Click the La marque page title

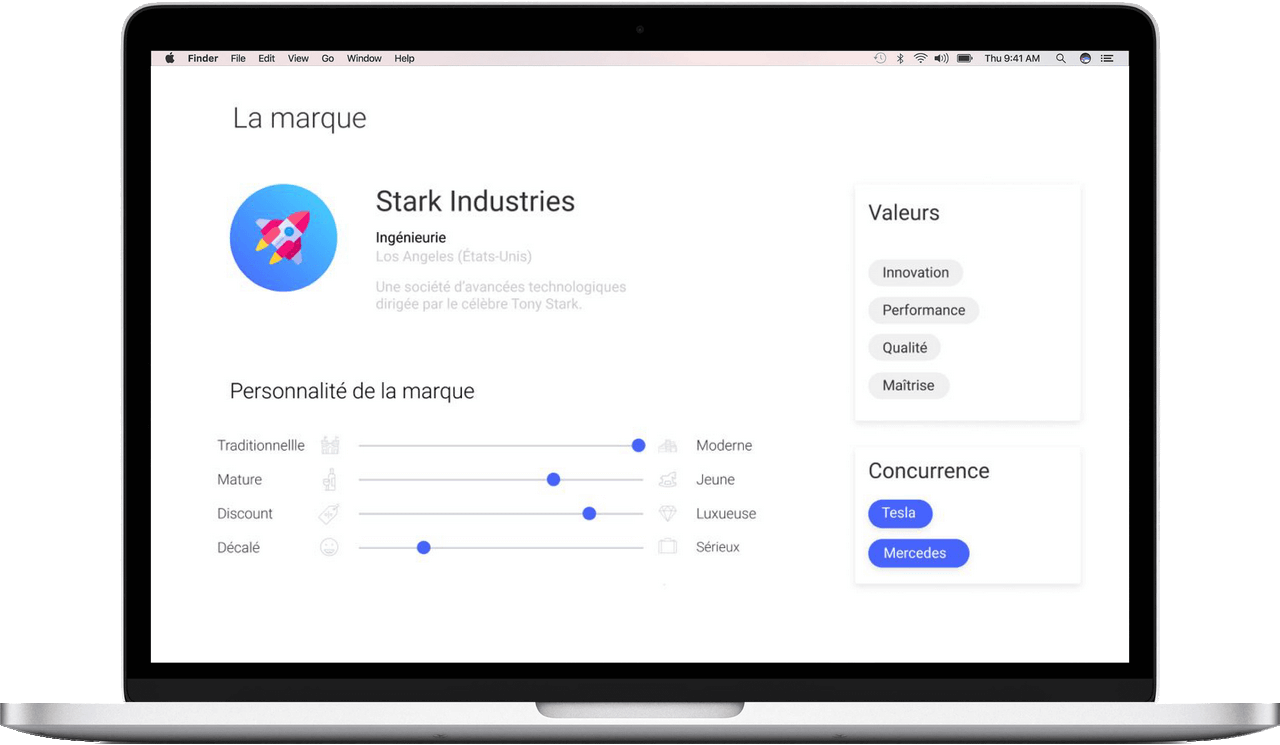point(300,118)
